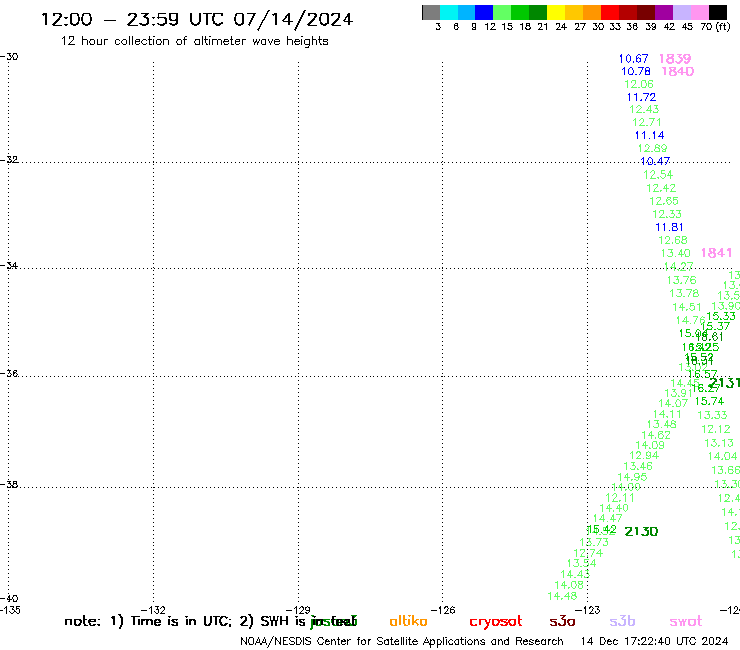Select the 's3b' satellite legend label

(x=622, y=621)
